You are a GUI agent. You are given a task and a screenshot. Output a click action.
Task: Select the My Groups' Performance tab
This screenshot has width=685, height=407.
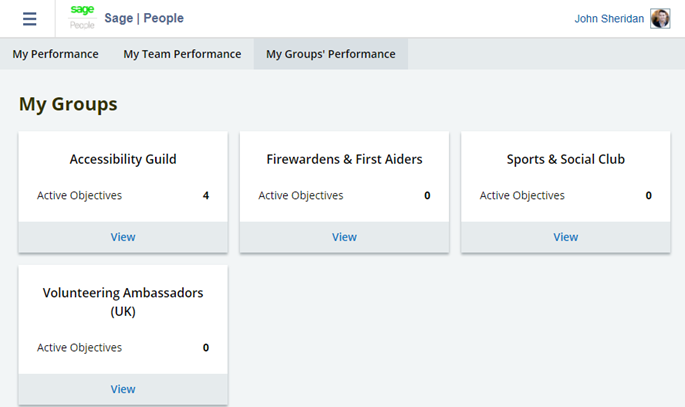[x=330, y=54]
